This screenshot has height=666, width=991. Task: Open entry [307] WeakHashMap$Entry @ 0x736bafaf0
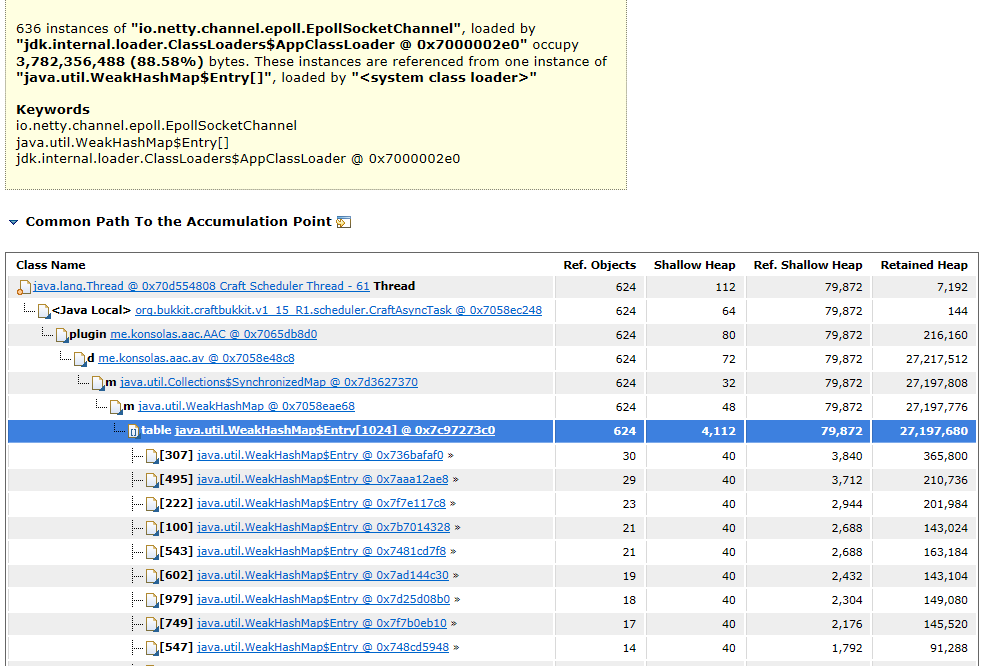tap(320, 455)
